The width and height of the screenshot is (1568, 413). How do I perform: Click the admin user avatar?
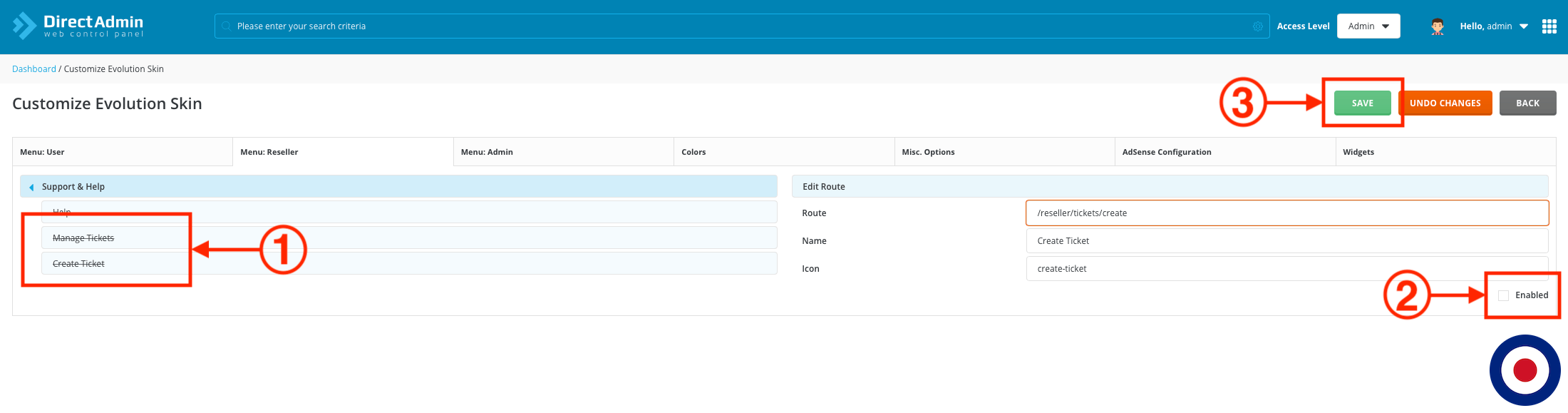click(1438, 26)
